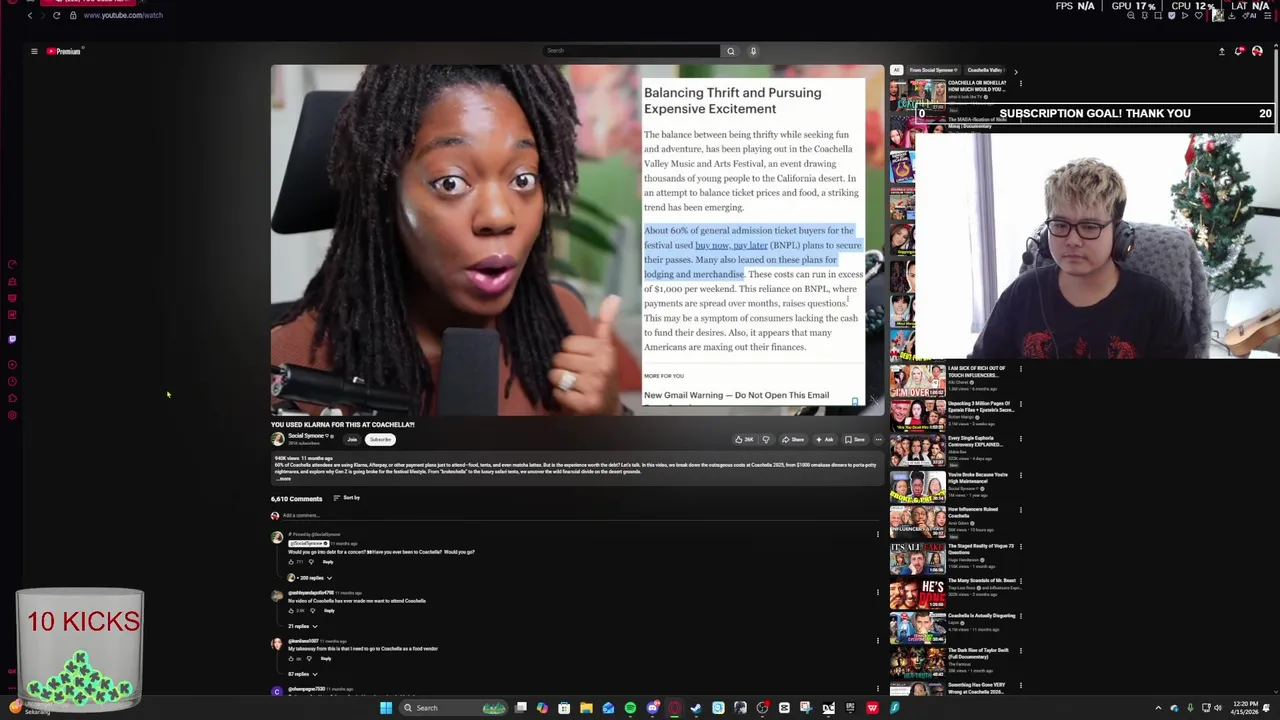The width and height of the screenshot is (1280, 720).
Task: Open options menu for ashleyandapollo comment
Action: tap(878, 592)
